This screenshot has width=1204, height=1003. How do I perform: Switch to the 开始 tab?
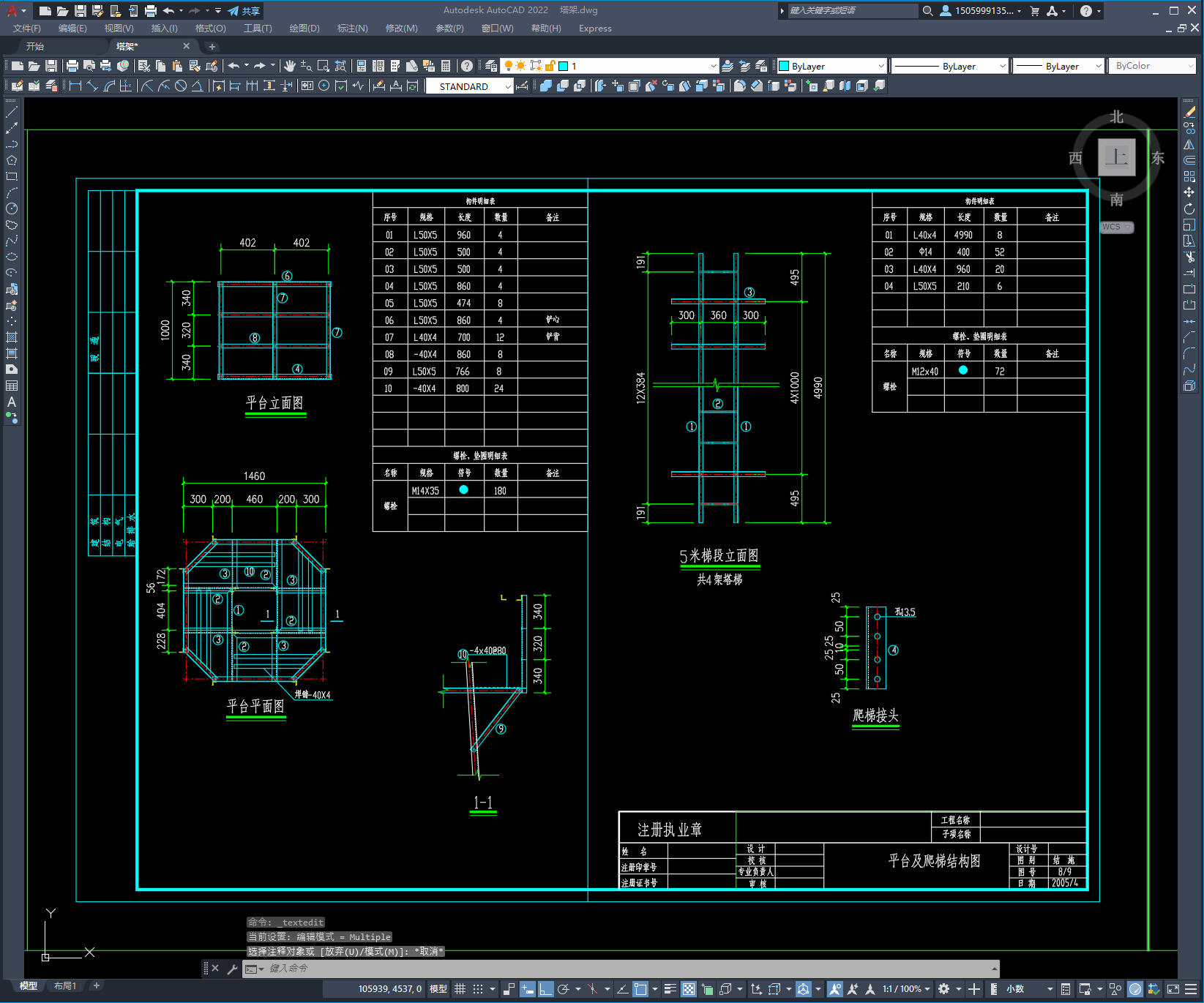35,46
